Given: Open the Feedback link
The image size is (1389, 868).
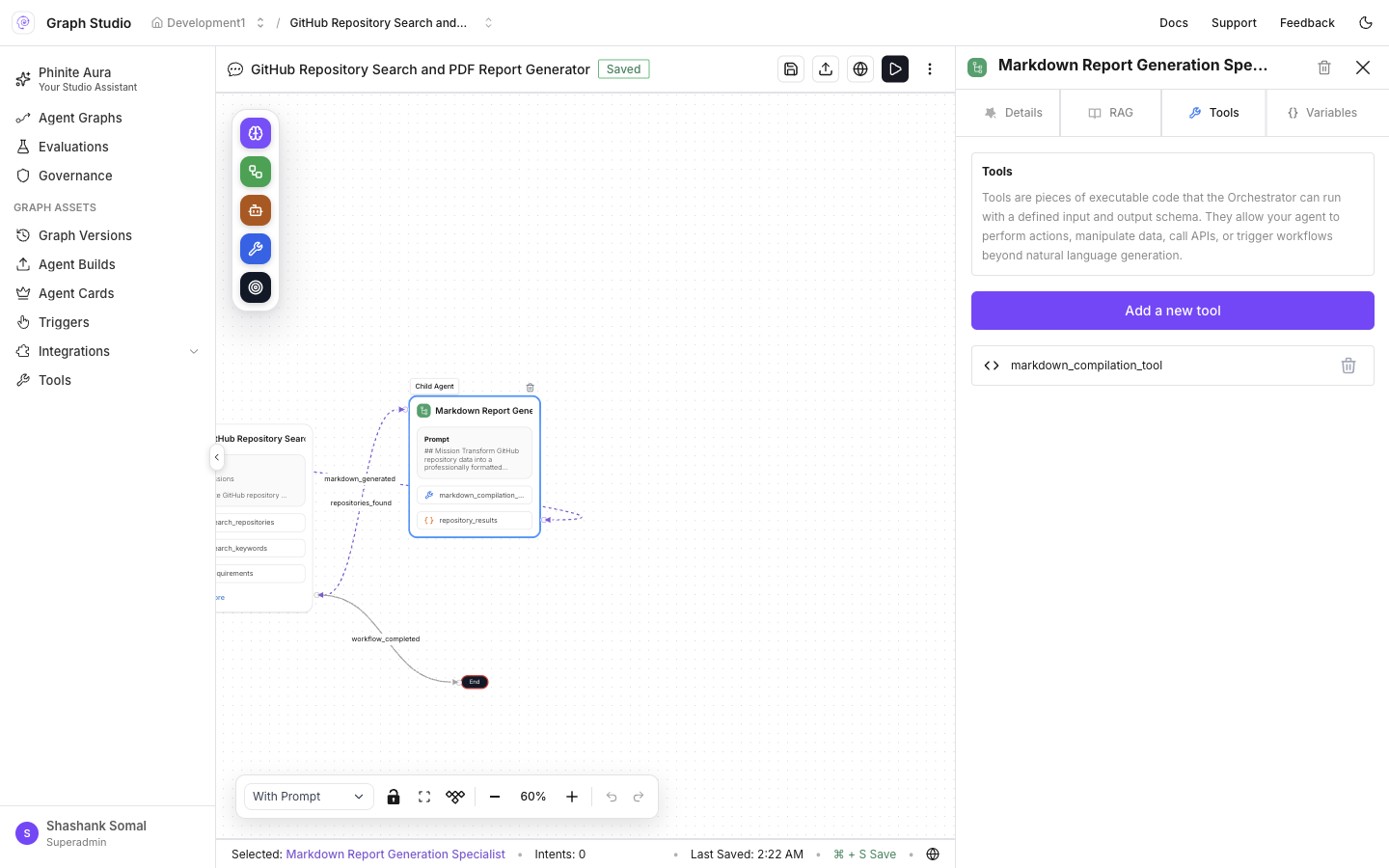Looking at the screenshot, I should click(x=1307, y=23).
